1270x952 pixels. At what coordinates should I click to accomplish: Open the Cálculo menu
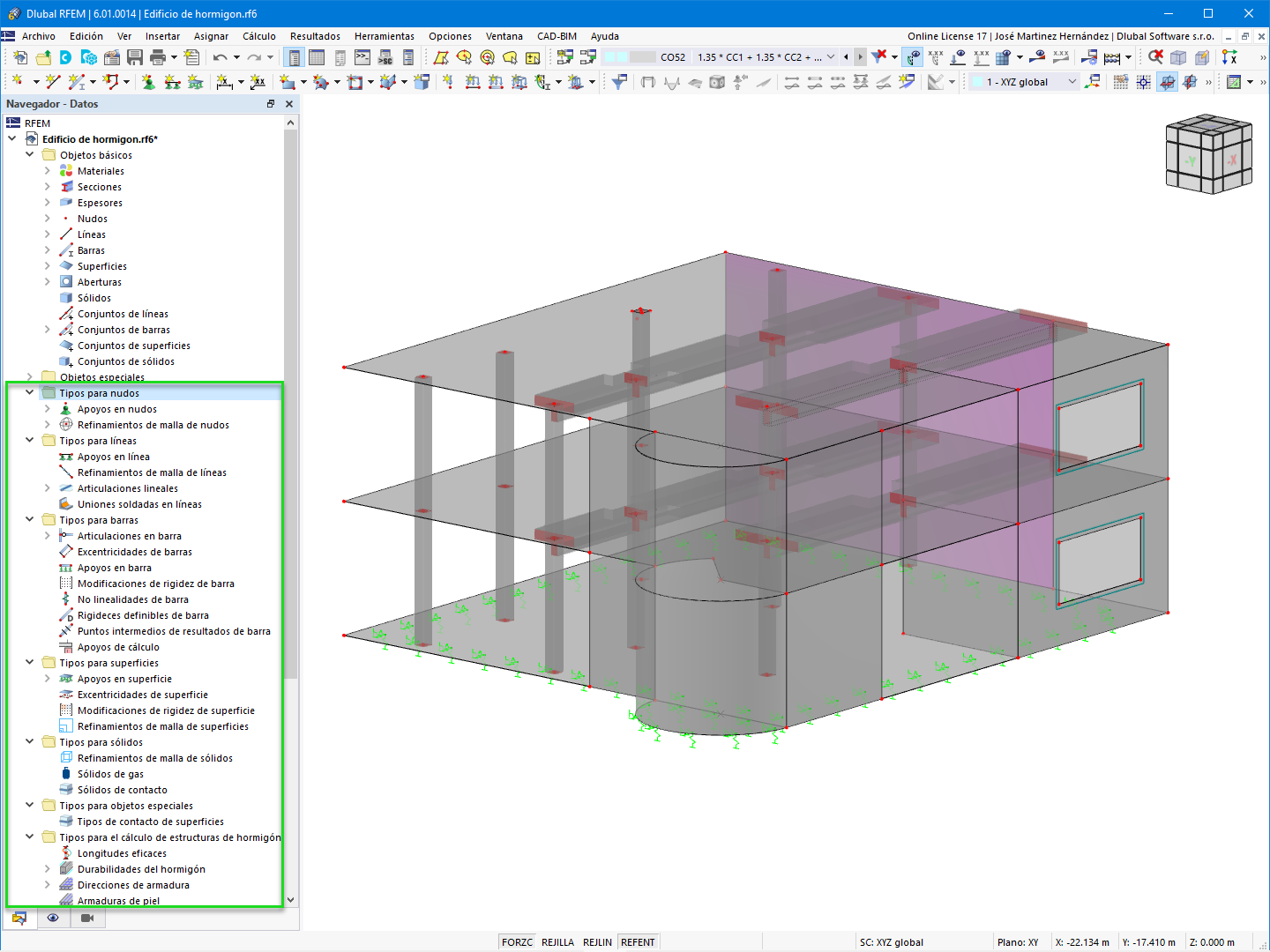(259, 36)
